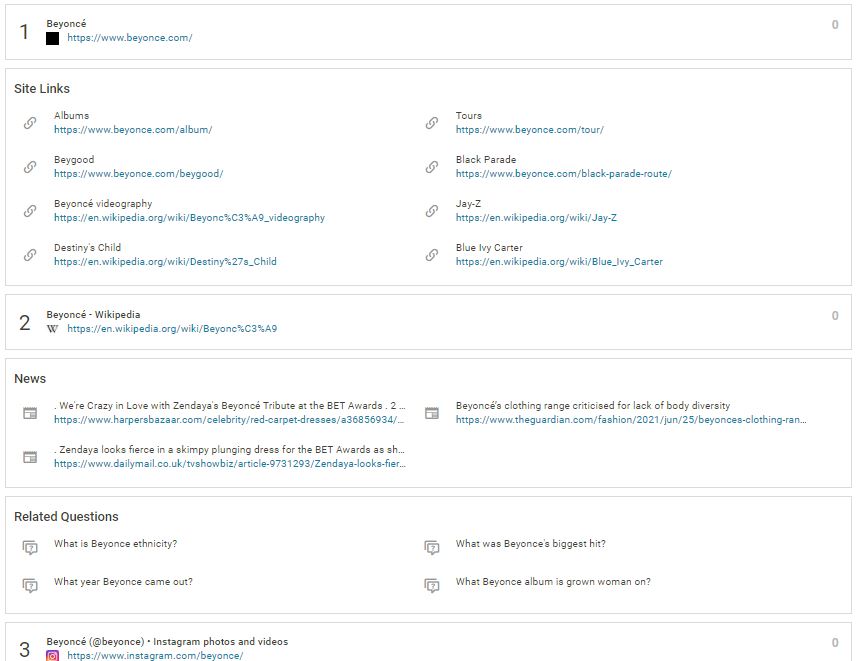Click the 'Albums' site link title
The image size is (856, 661).
tap(72, 116)
